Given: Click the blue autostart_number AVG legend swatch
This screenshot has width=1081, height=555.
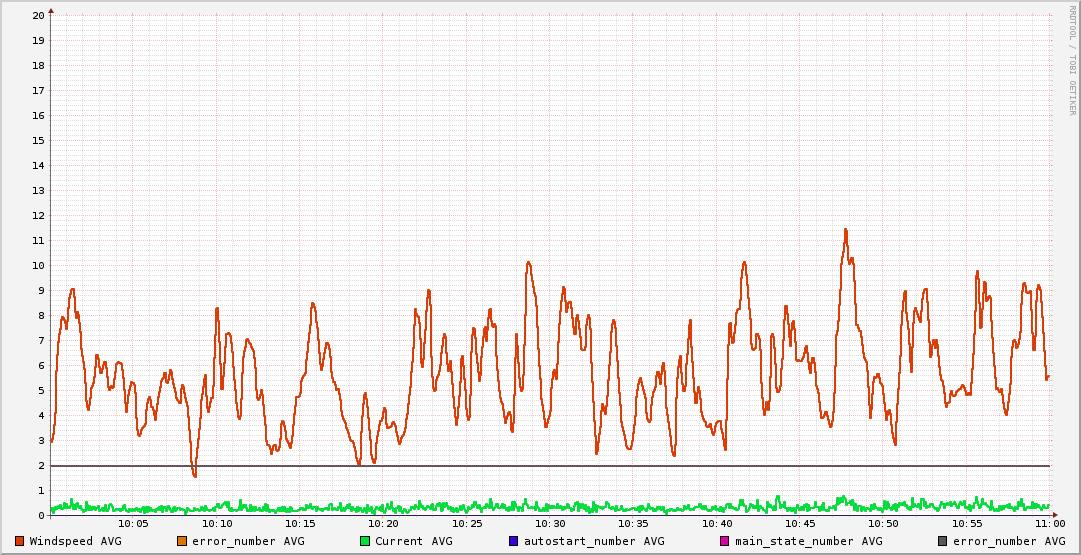Looking at the screenshot, I should (514, 541).
